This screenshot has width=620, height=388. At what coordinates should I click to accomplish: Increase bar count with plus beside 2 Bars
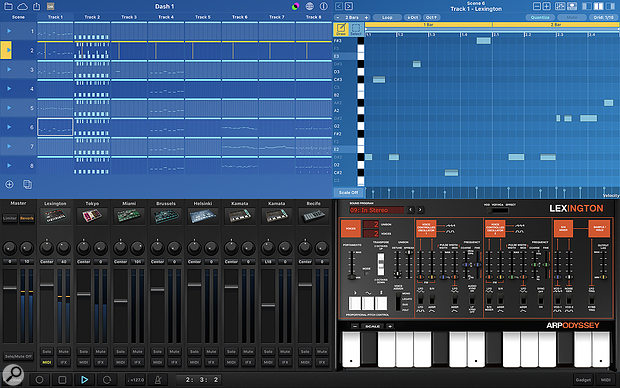(x=367, y=17)
